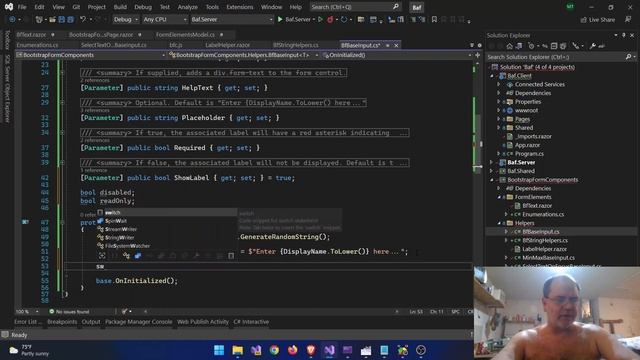Select BfText.razor in Solution Explorer
Image resolution: width=640 pixels, height=360 pixels.
click(537, 205)
